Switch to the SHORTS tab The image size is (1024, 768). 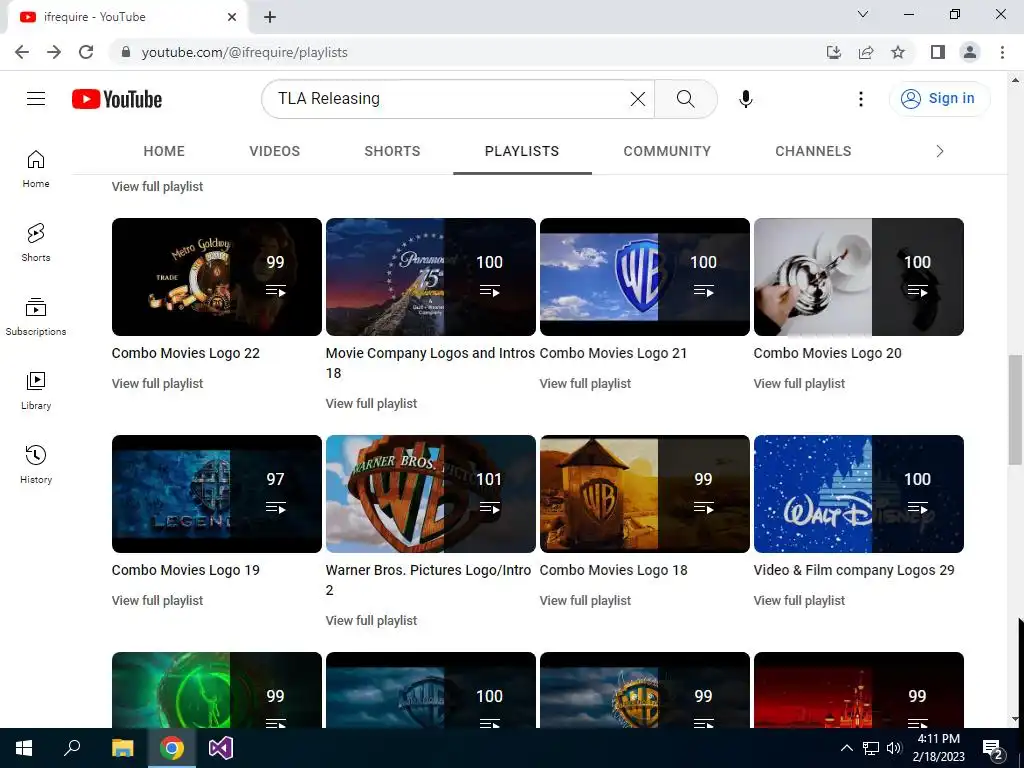tap(392, 151)
